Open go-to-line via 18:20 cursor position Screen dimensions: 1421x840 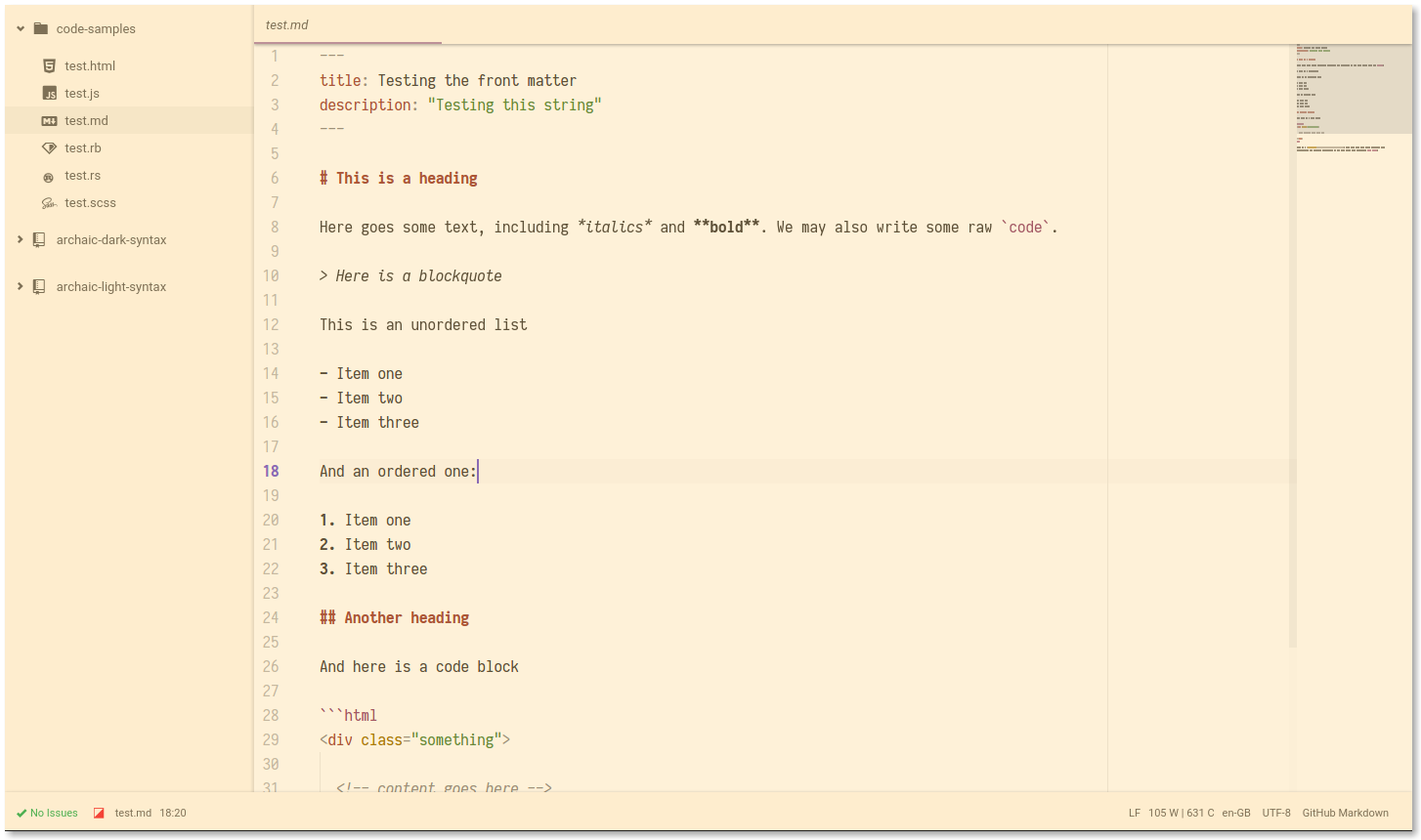tap(173, 813)
